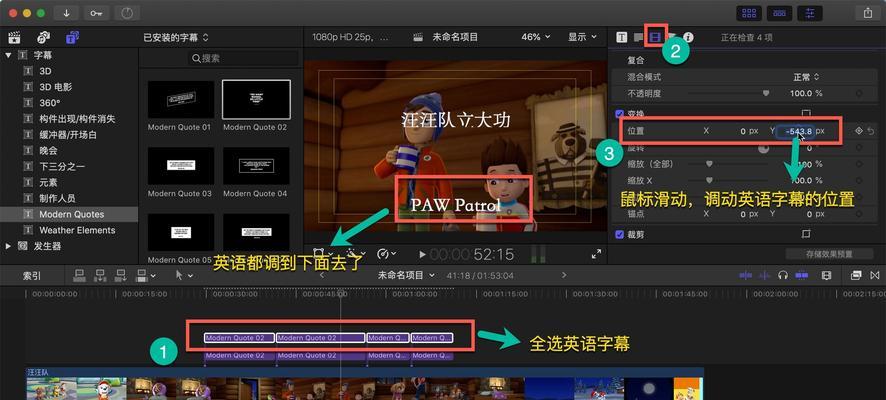Click the import media arrow button
This screenshot has width=886, height=400.
(67, 12)
